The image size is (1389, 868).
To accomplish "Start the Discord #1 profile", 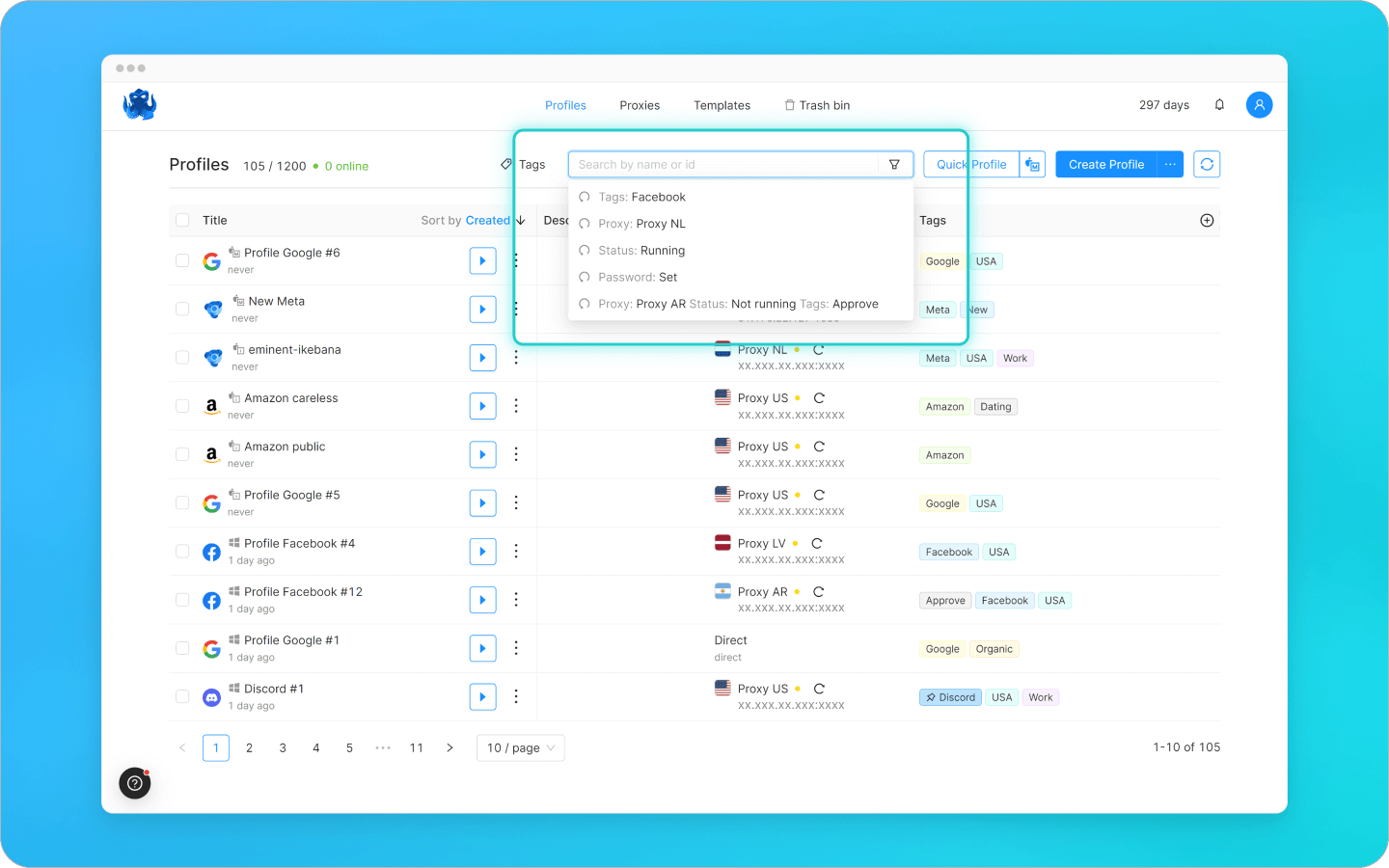I will [482, 696].
